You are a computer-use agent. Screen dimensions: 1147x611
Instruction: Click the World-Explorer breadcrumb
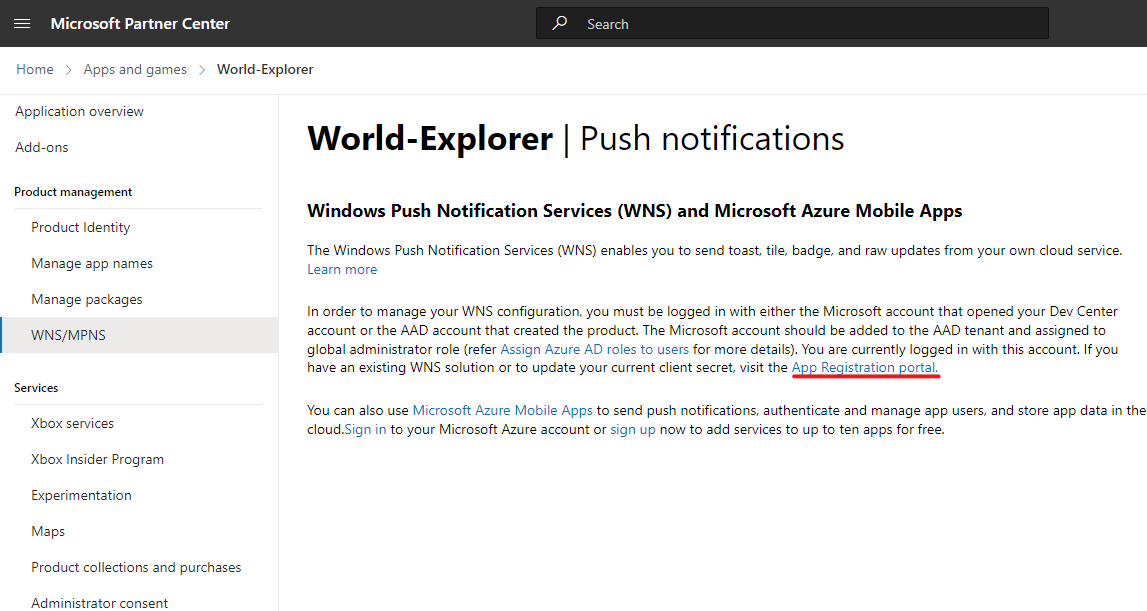[265, 70]
